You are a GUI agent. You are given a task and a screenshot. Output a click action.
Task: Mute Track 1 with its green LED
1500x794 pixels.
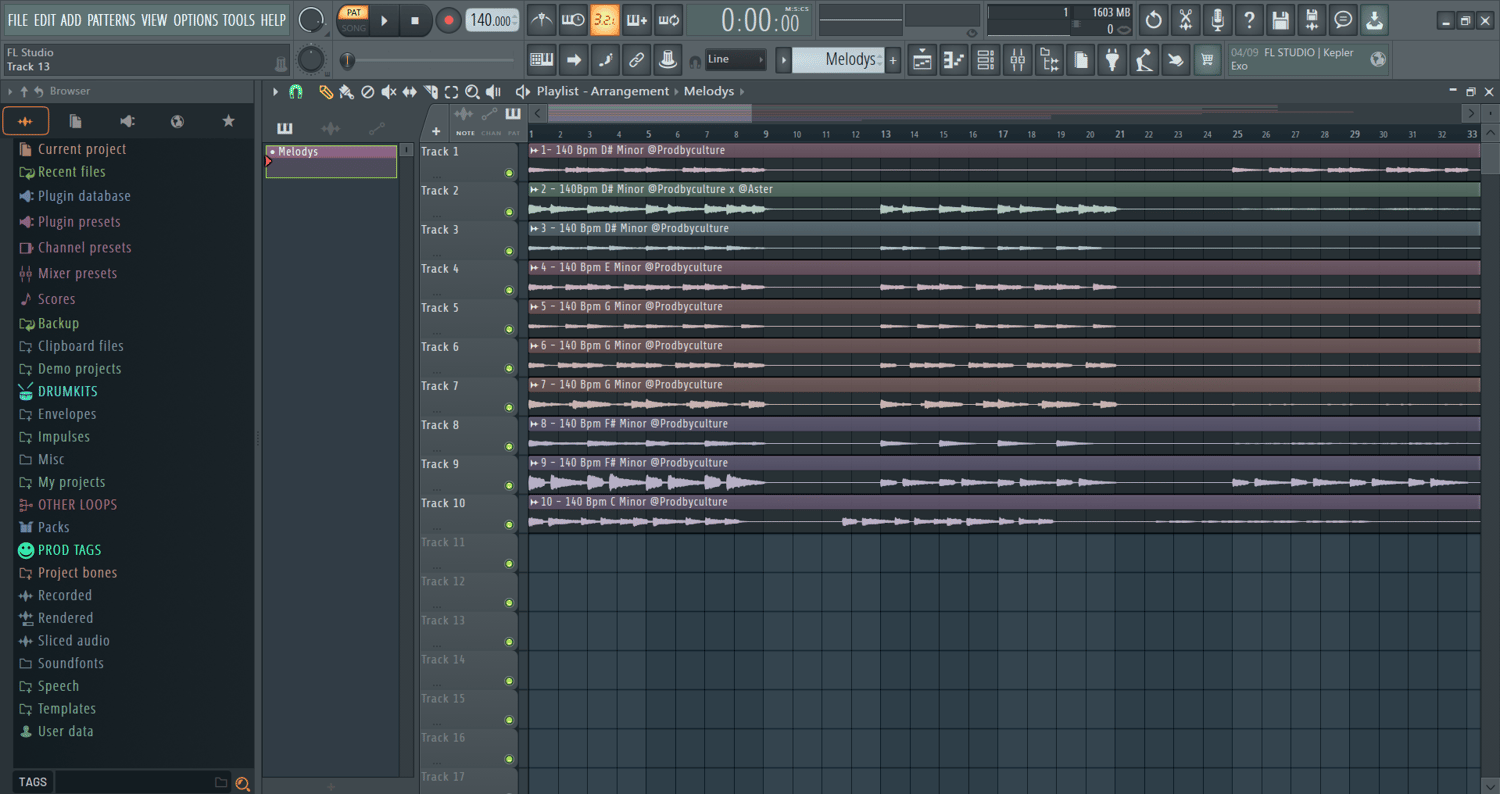pyautogui.click(x=509, y=173)
